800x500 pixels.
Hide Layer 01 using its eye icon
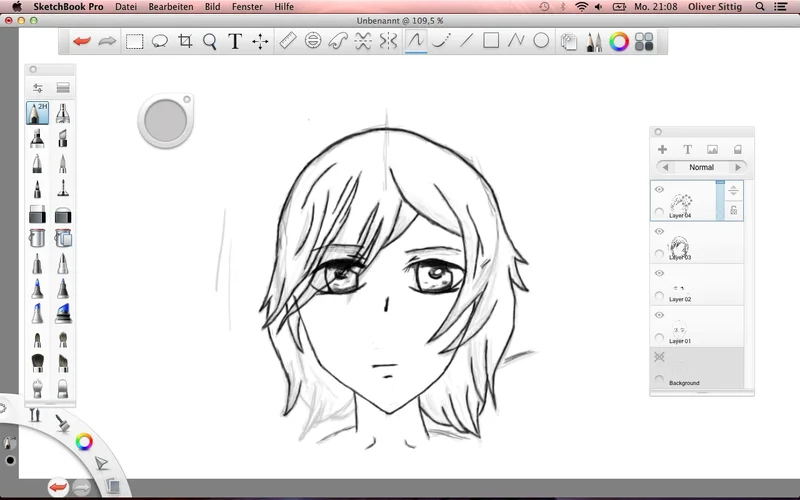[x=659, y=315]
